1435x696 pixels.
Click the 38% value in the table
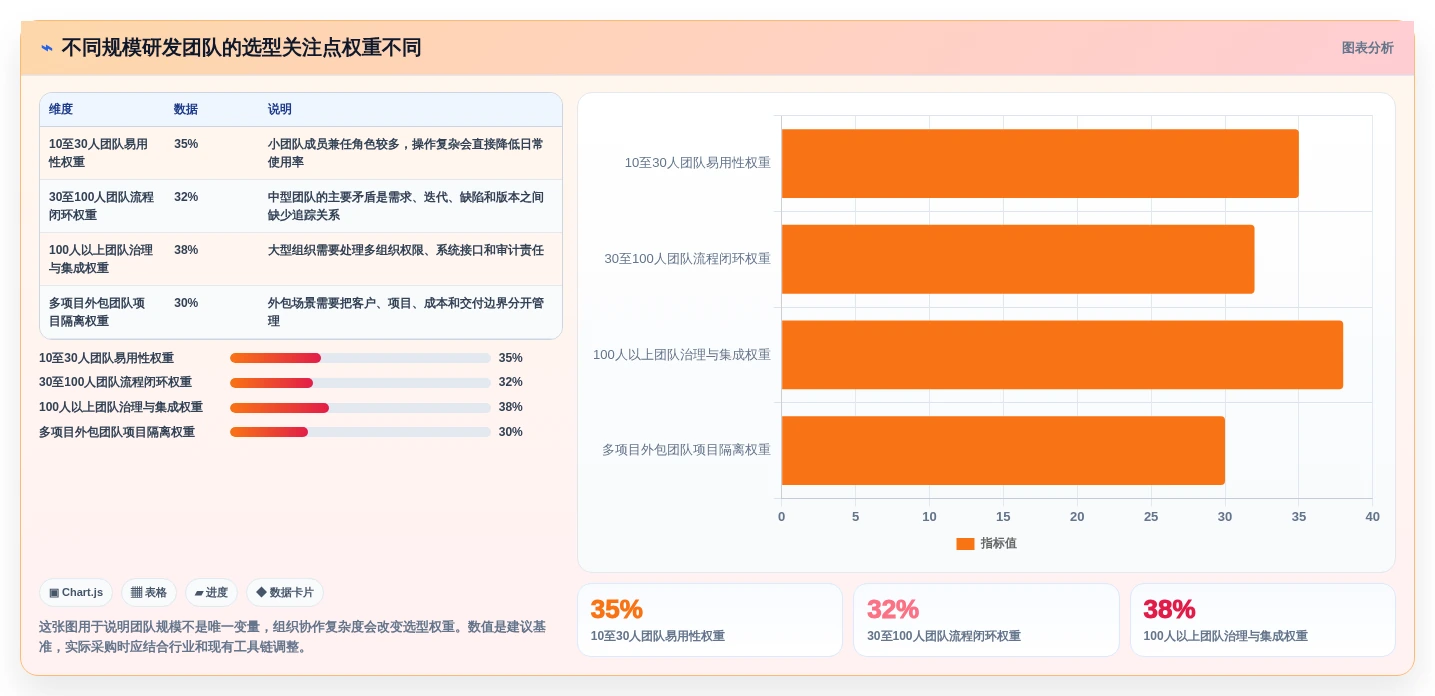click(186, 250)
